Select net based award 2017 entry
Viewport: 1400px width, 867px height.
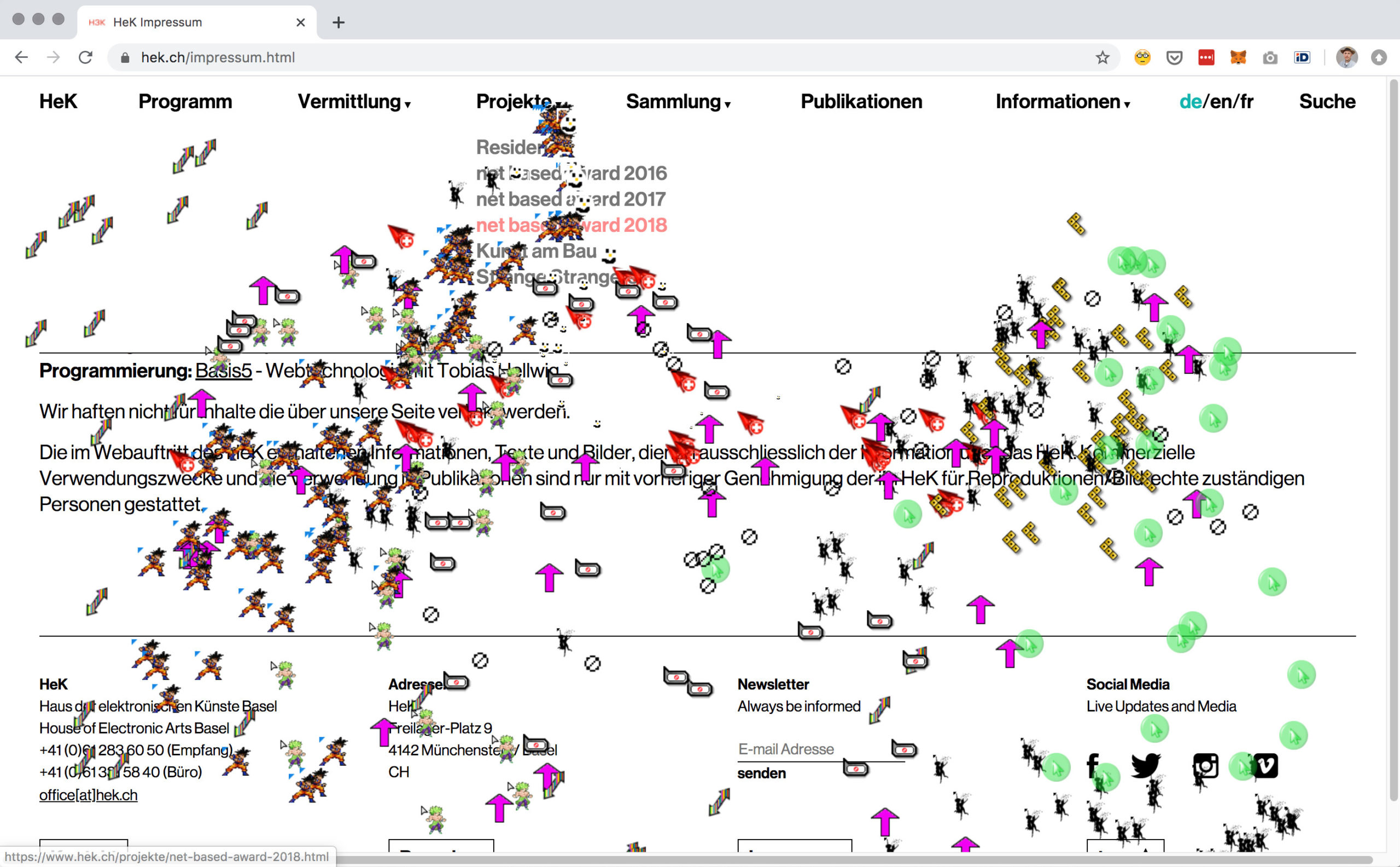pos(571,199)
